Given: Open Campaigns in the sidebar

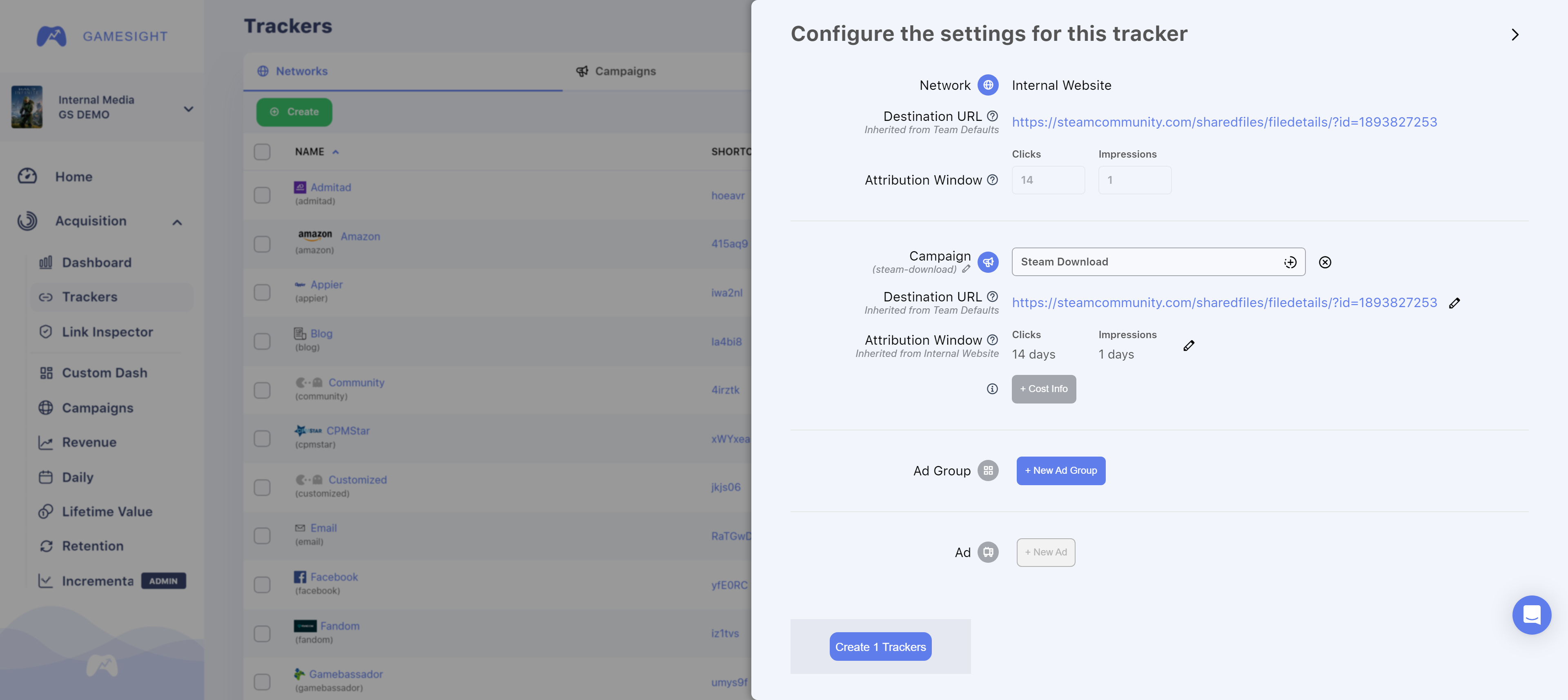Looking at the screenshot, I should (x=98, y=408).
